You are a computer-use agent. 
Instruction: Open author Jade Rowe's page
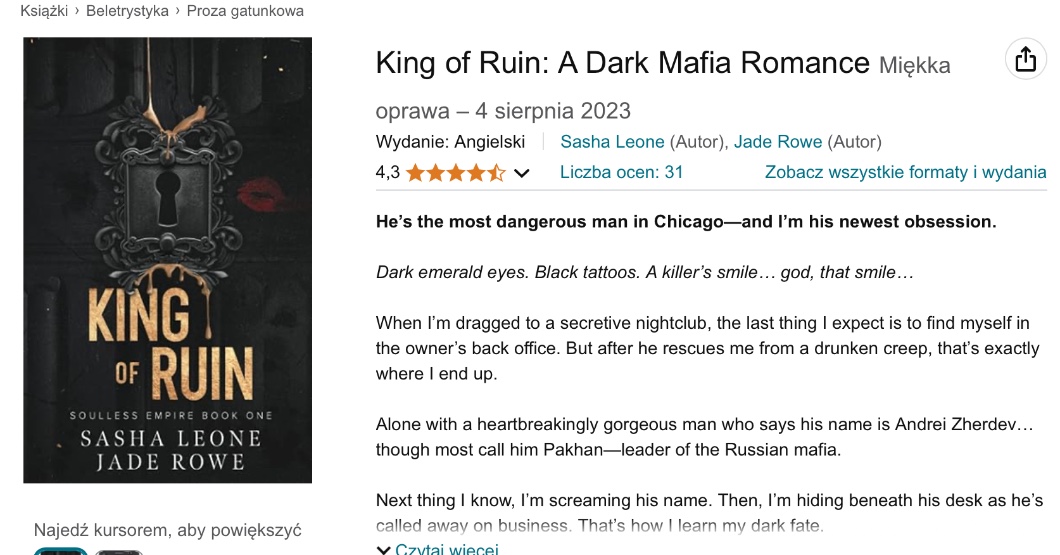778,142
